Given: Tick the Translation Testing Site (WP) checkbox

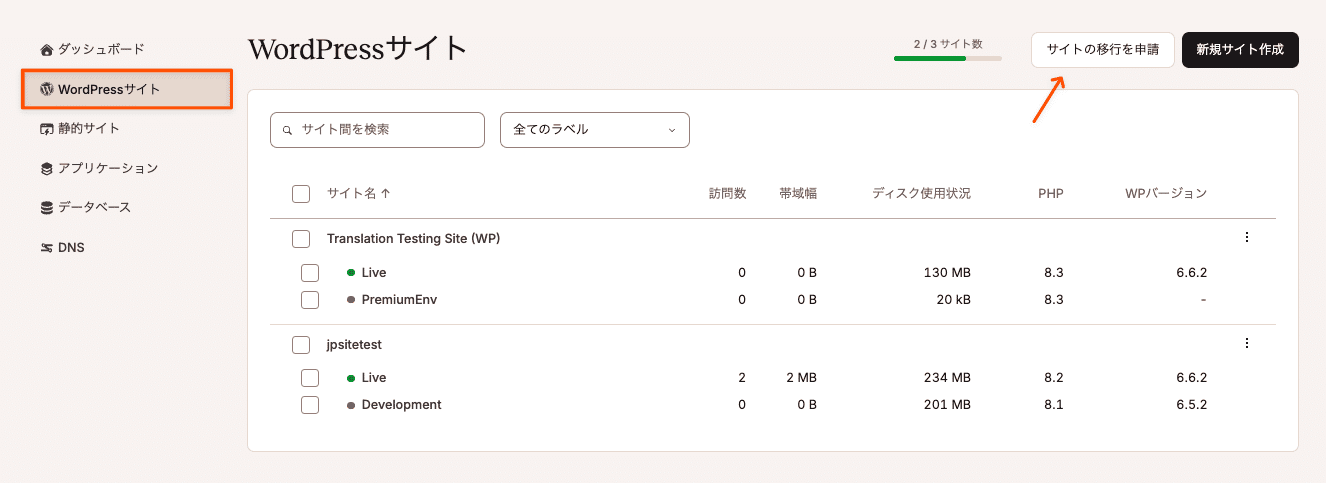Looking at the screenshot, I should pyautogui.click(x=301, y=239).
